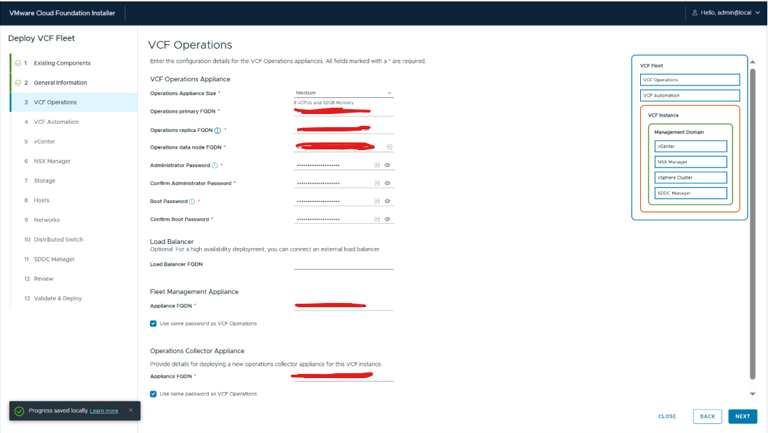Click the Operations primary FQDN field

[344, 112]
